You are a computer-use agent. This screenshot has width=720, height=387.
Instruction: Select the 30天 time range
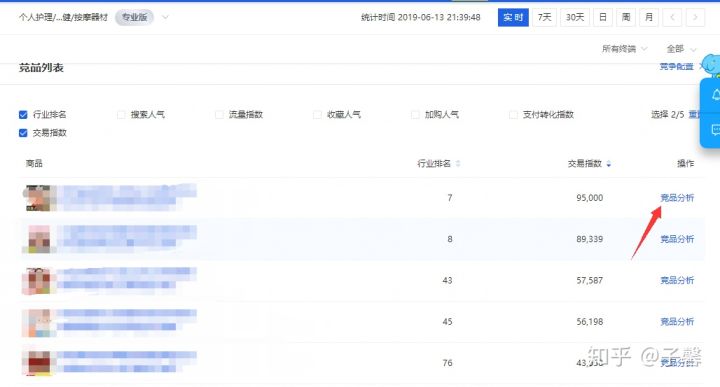(x=575, y=17)
